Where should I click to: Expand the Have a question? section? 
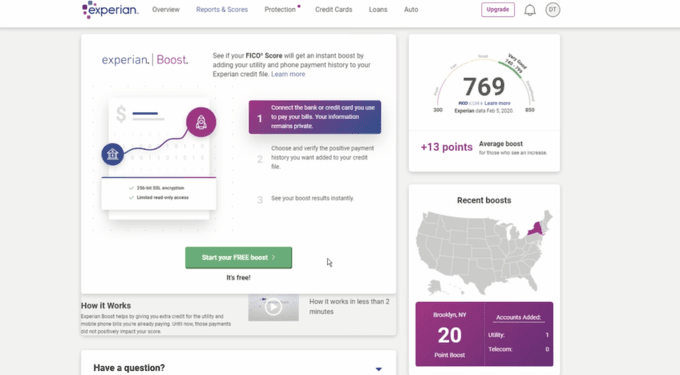coord(239,368)
